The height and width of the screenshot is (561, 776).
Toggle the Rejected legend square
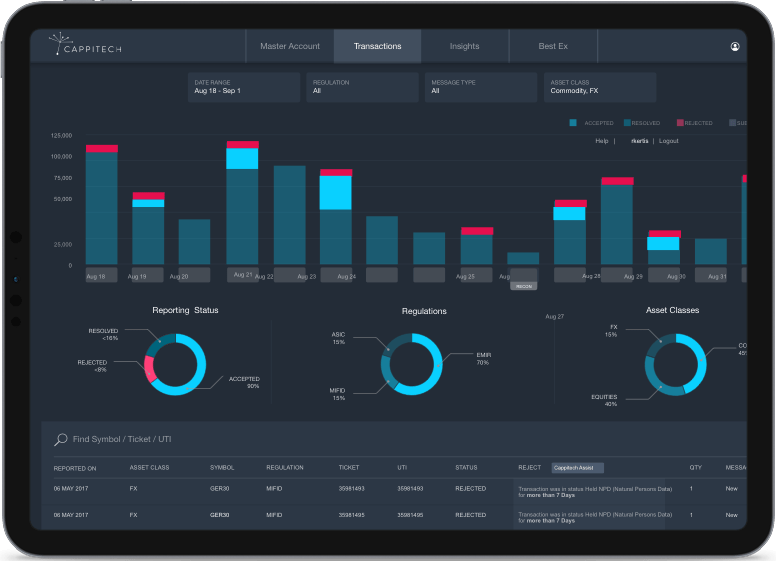tap(680, 123)
